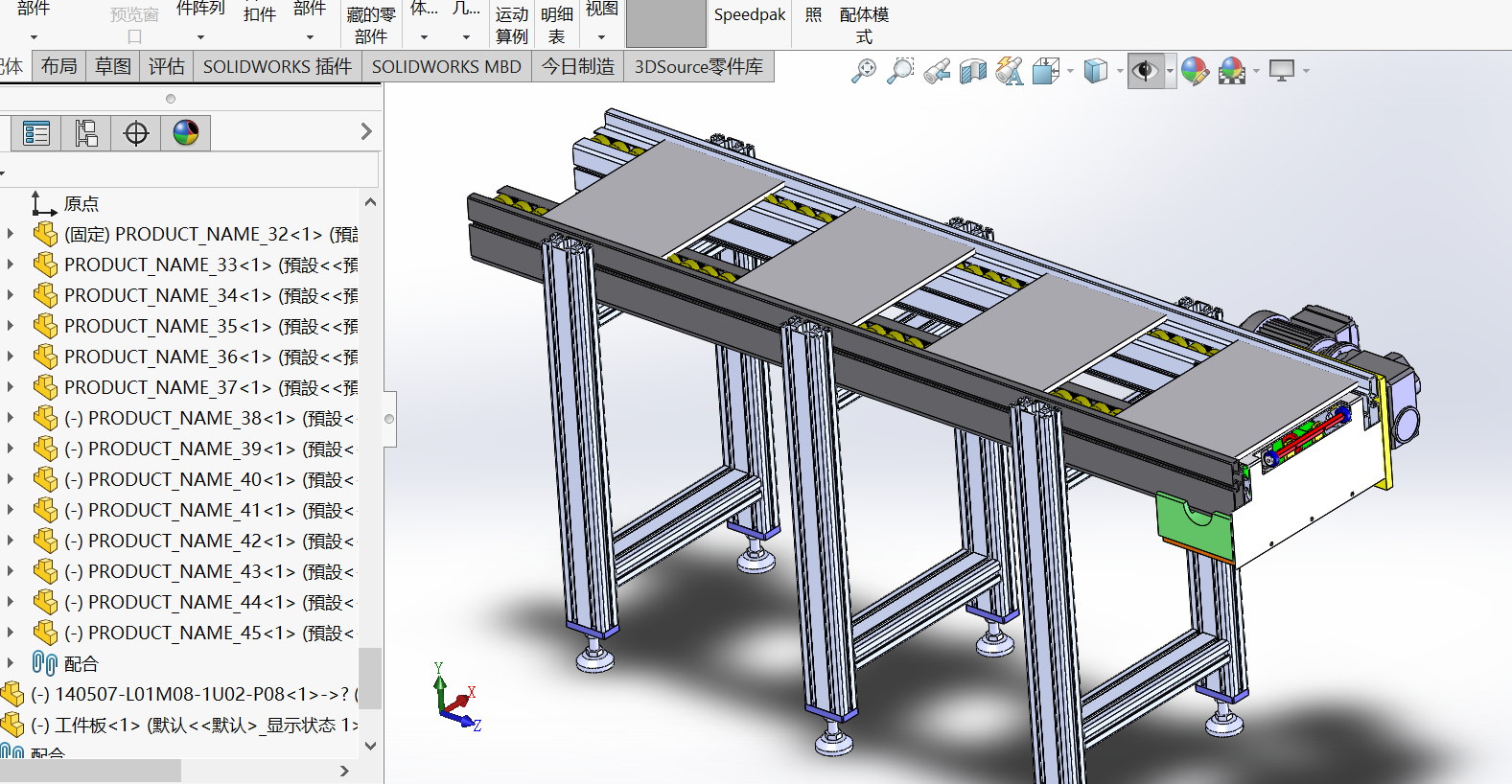1512x784 pixels.
Task: Click the coordinate triad in viewport
Action: (x=457, y=698)
